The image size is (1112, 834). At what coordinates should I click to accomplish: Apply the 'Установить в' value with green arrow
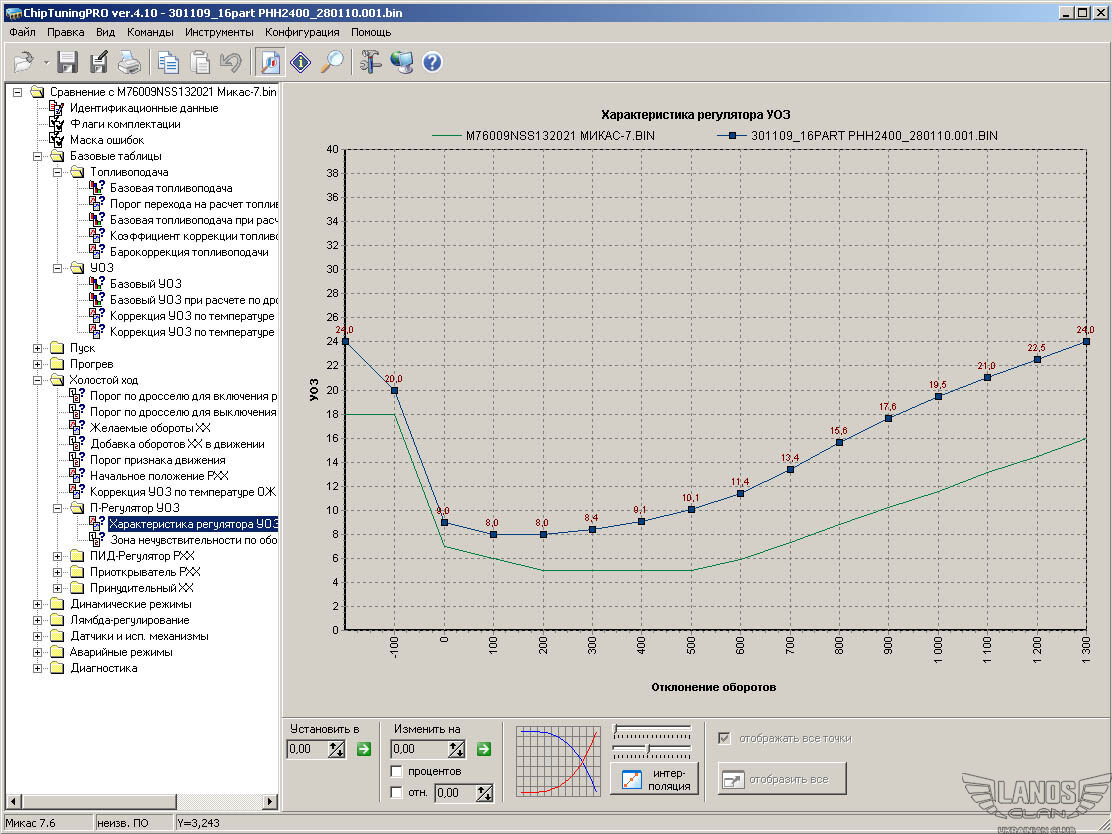(364, 749)
